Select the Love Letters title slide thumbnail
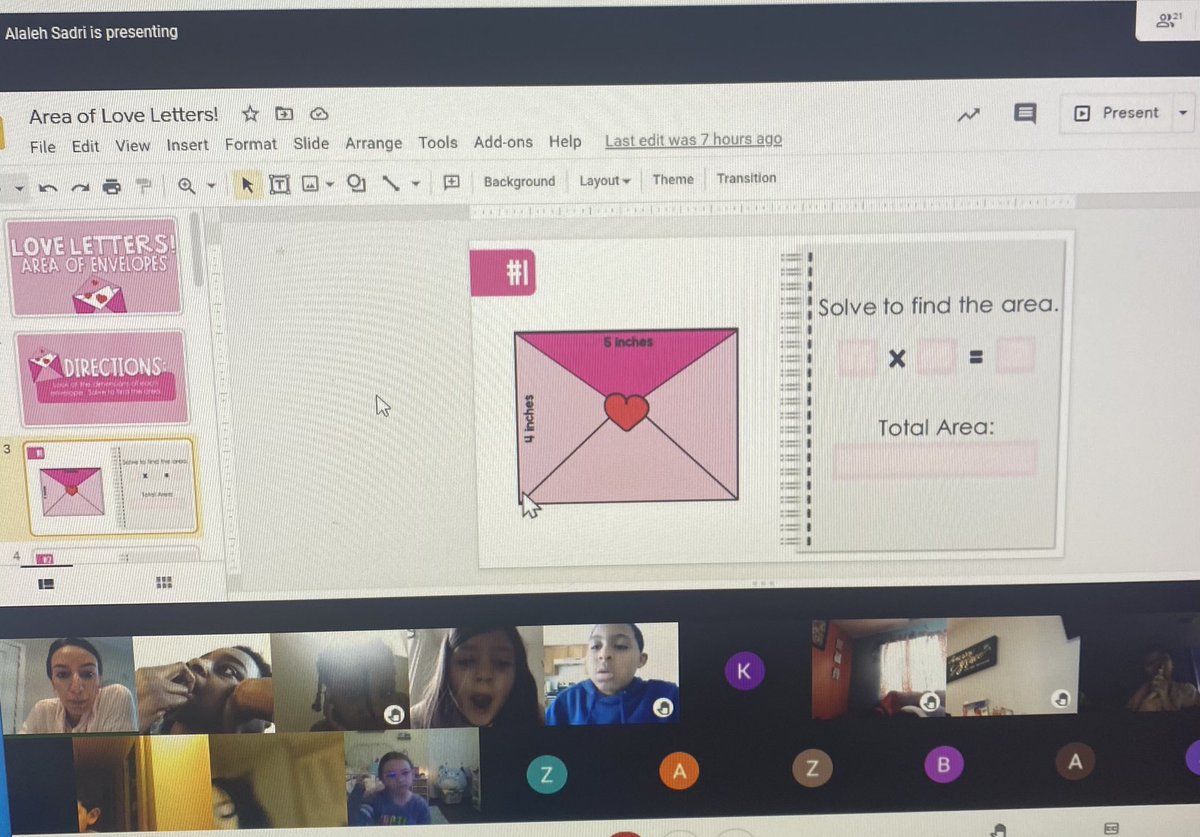Viewport: 1200px width, 837px height. click(95, 266)
